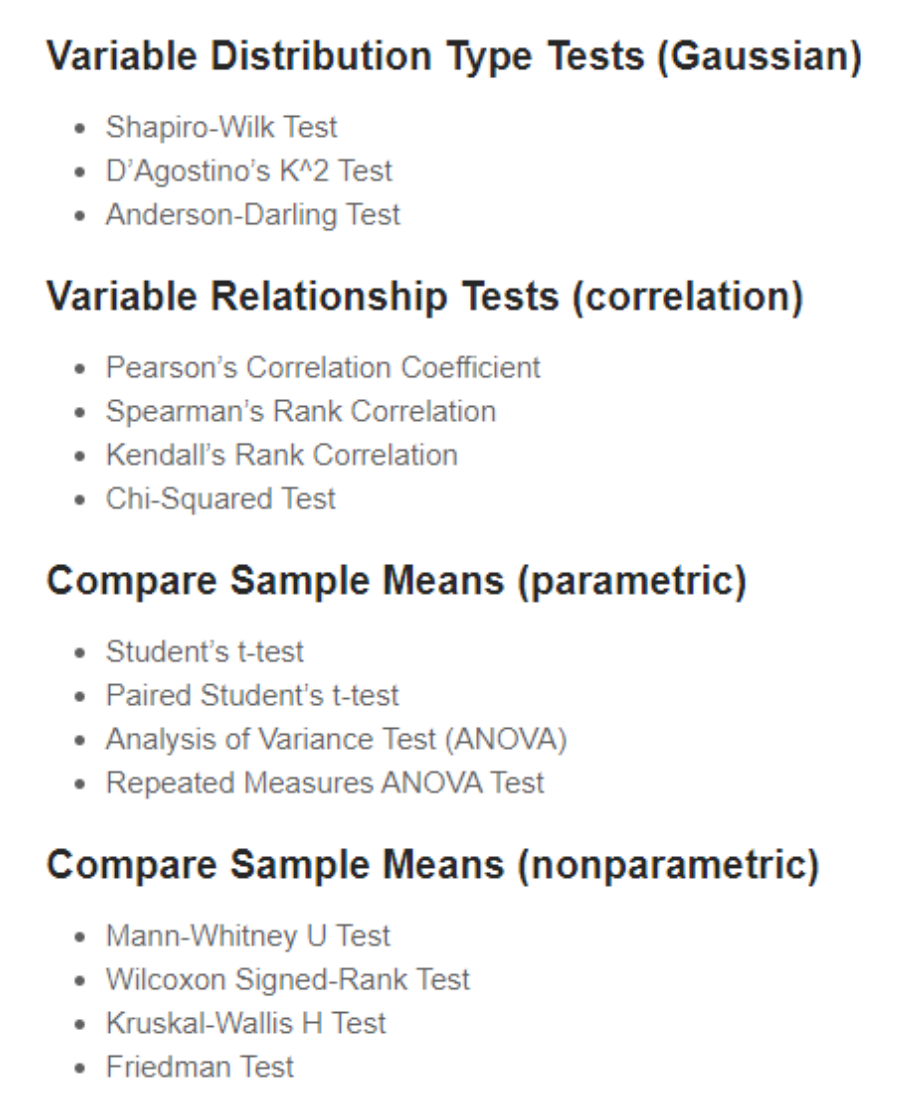Open Paired Student's t-test link
This screenshot has height=1110, width=910.
coord(252,695)
